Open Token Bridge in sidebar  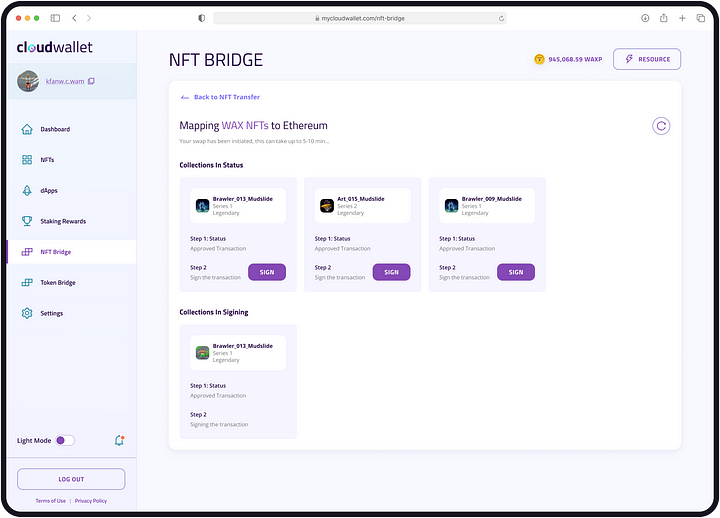pyautogui.click(x=72, y=282)
